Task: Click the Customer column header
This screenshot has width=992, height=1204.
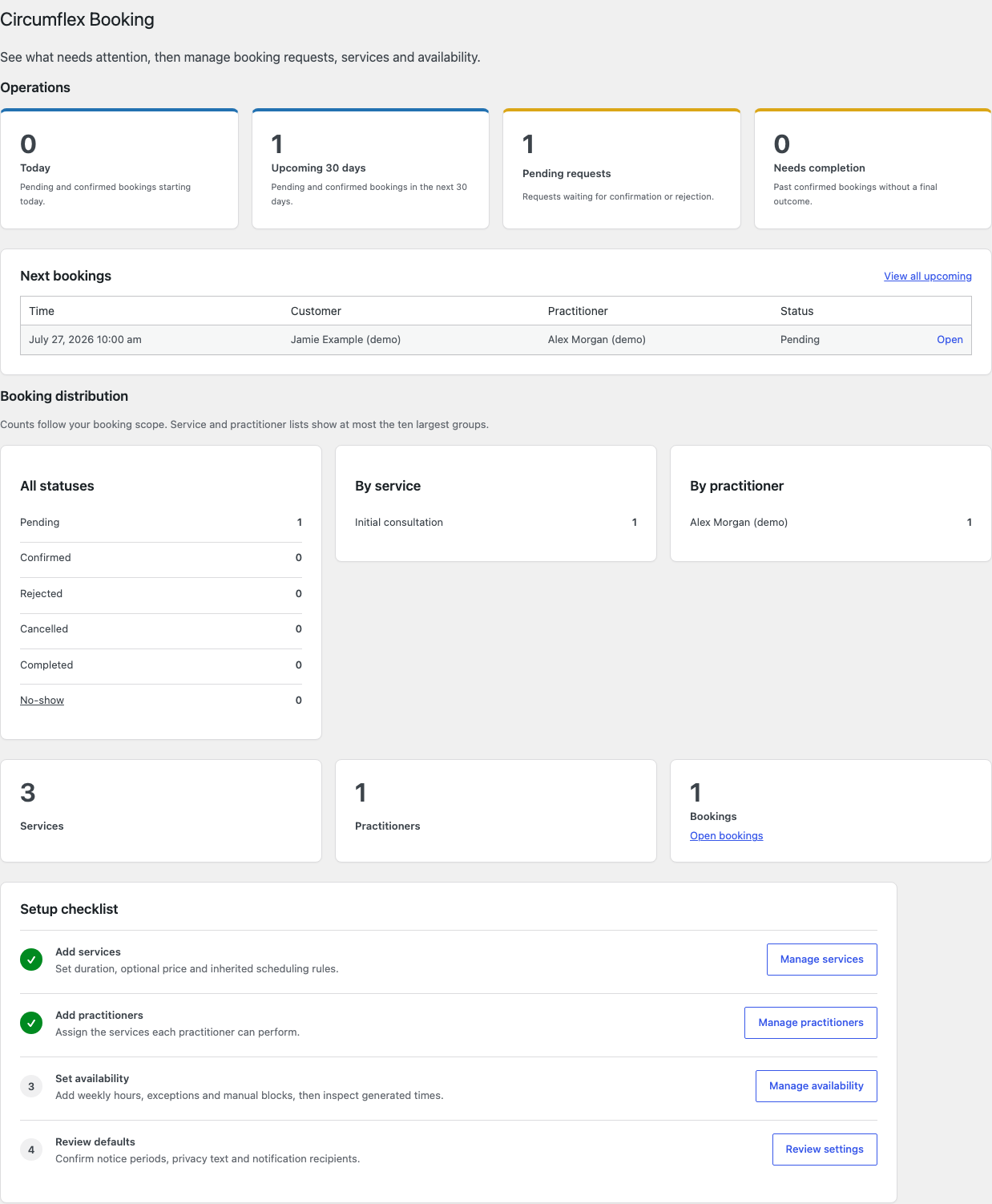Action: [316, 311]
